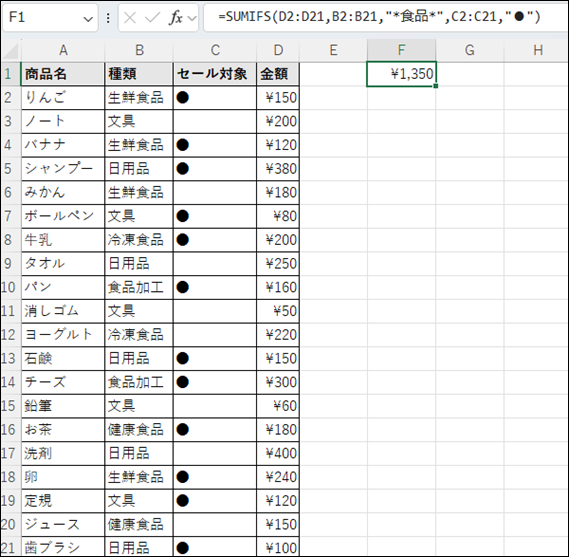Screen dimensions: 569x557
Task: Click the cell 洗剤
Action: (x=63, y=453)
